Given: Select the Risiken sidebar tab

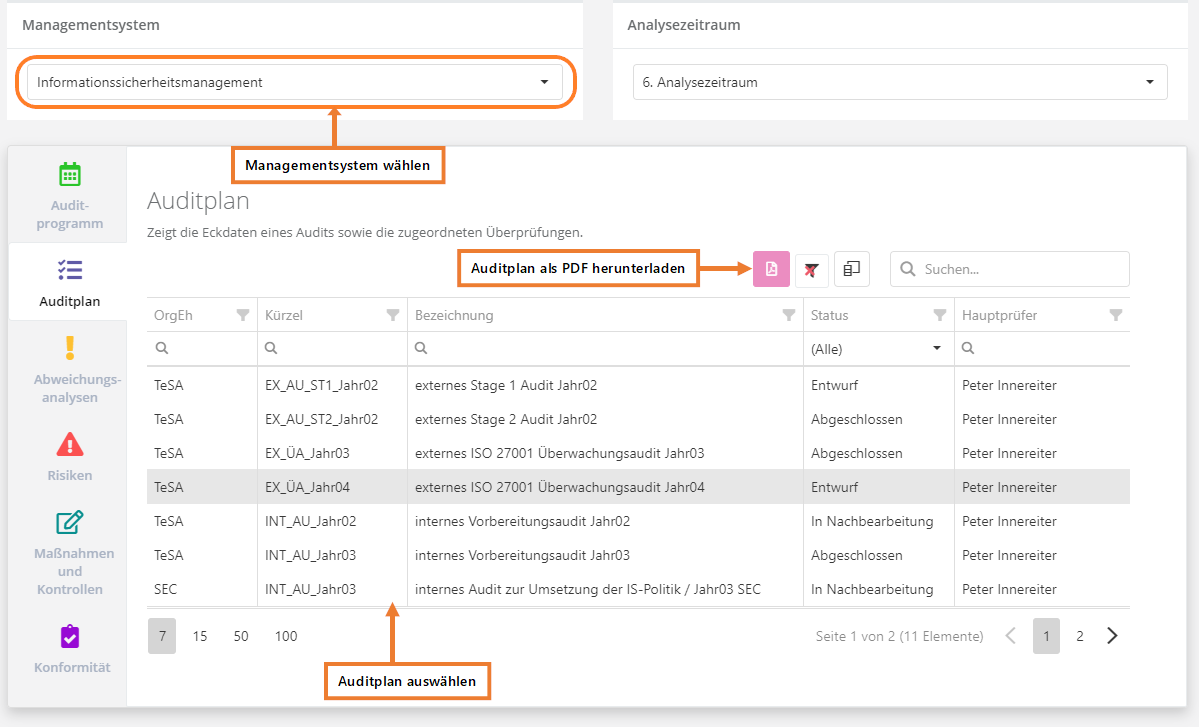Looking at the screenshot, I should [69, 456].
